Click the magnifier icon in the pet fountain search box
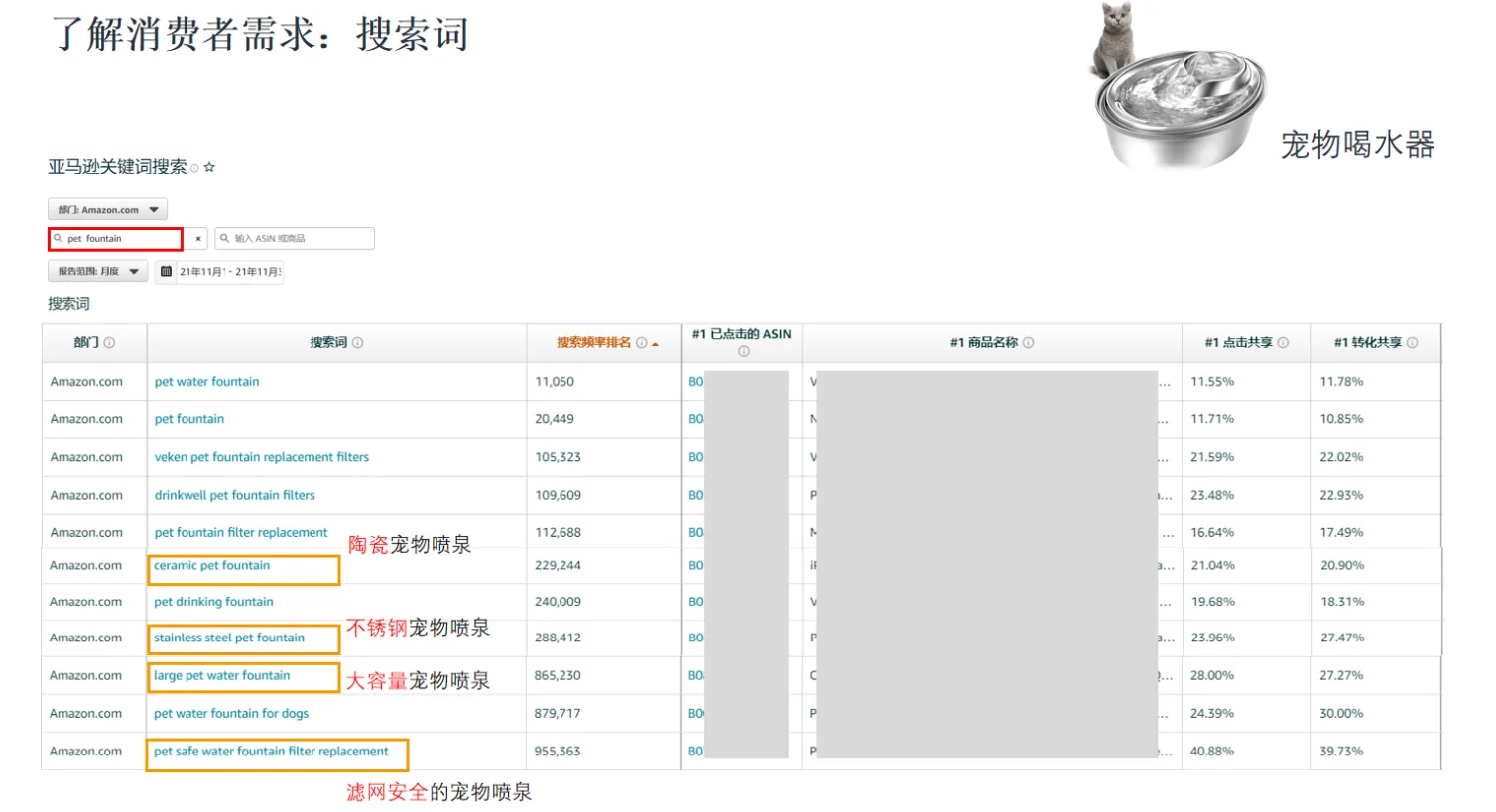The image size is (1496, 812). [57, 239]
